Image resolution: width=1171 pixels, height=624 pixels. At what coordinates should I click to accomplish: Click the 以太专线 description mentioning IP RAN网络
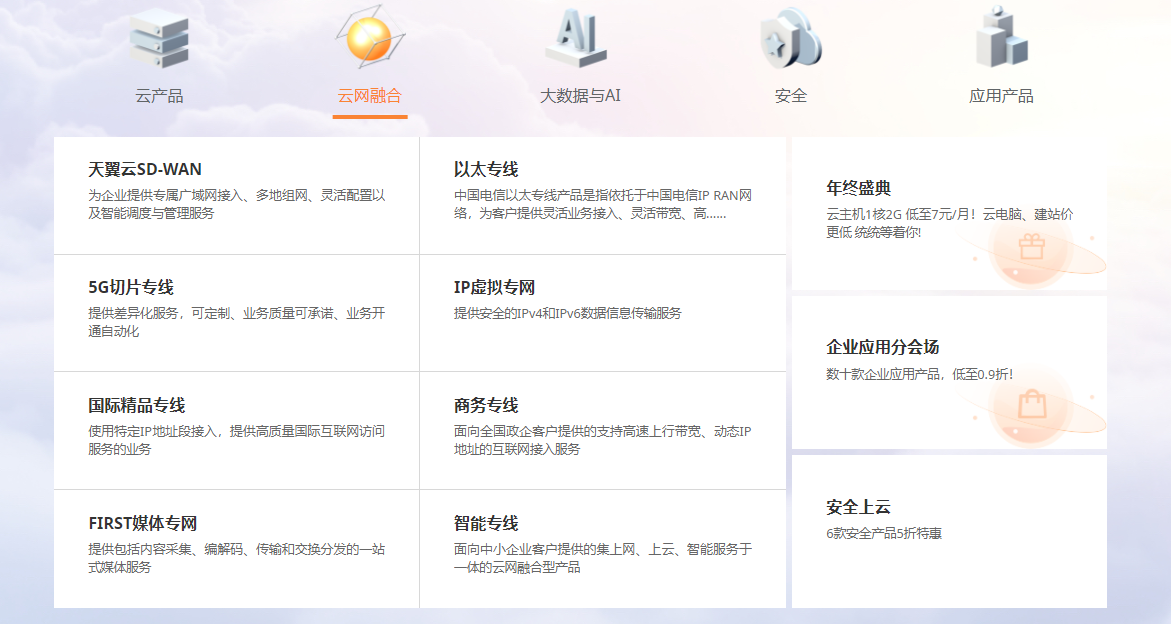(603, 205)
